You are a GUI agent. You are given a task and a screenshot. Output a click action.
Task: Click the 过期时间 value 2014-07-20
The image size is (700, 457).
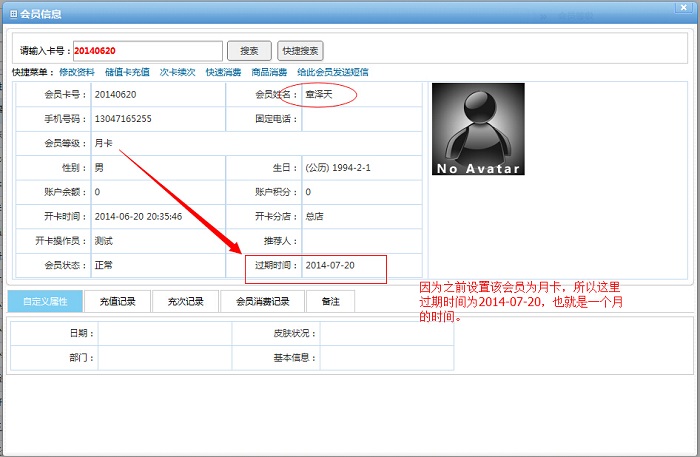coord(330,266)
